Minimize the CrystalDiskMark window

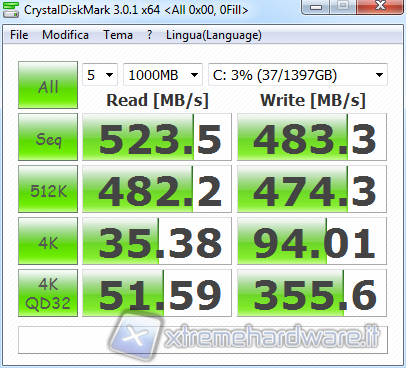pyautogui.click(x=315, y=7)
